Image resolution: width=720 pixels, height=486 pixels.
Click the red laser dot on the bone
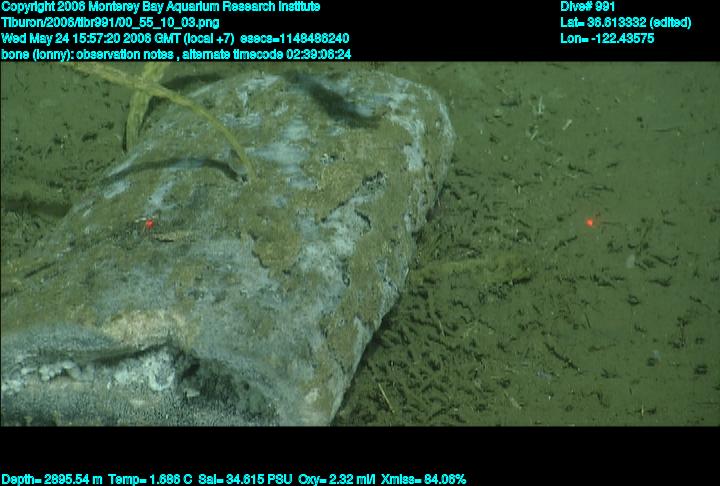click(x=150, y=224)
